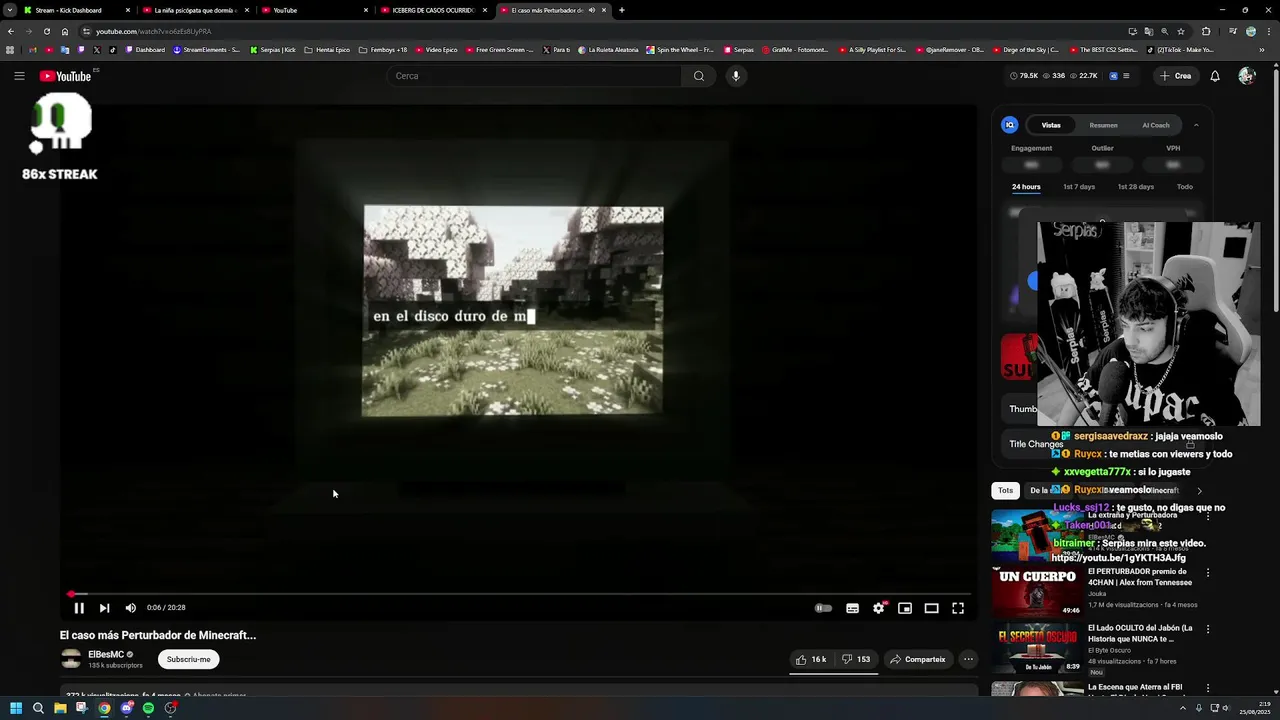Screen dimensions: 1280x720
Task: Skip to the next video
Action: 104,608
